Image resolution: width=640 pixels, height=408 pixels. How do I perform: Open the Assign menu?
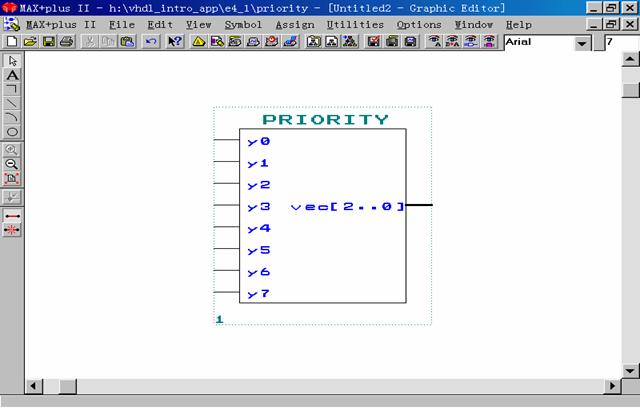[x=295, y=25]
